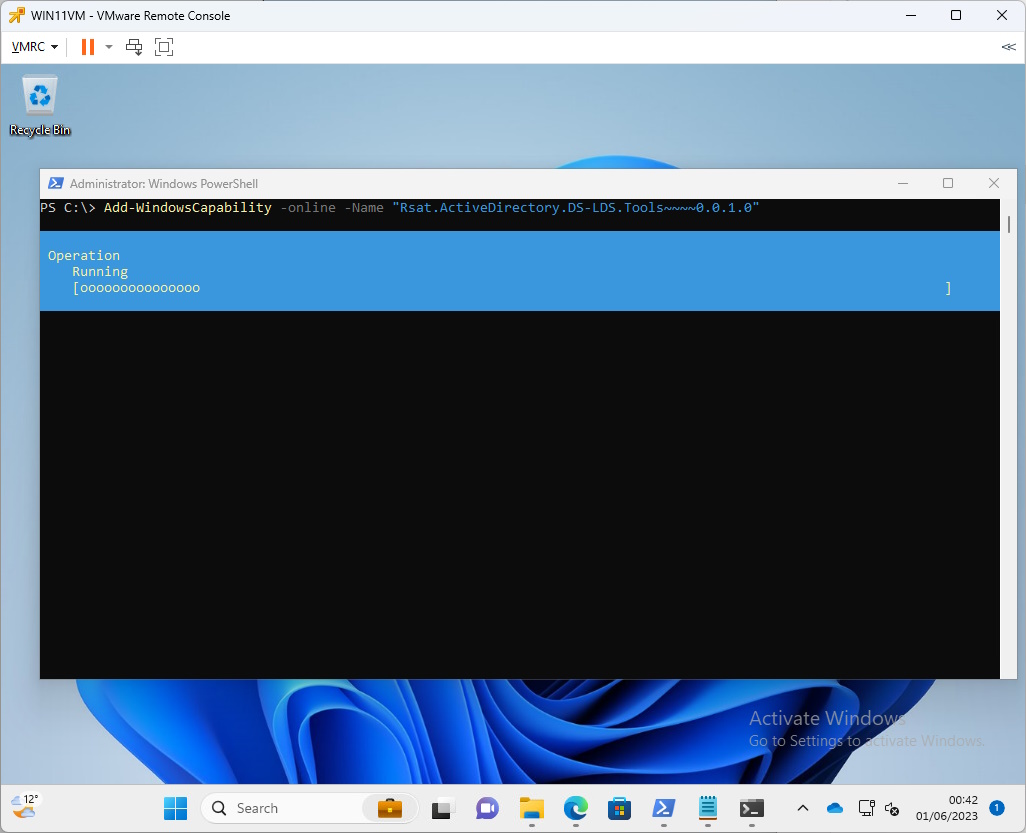Enter full screen mode in VMRC
Image resolution: width=1026 pixels, height=833 pixels.
click(x=164, y=47)
